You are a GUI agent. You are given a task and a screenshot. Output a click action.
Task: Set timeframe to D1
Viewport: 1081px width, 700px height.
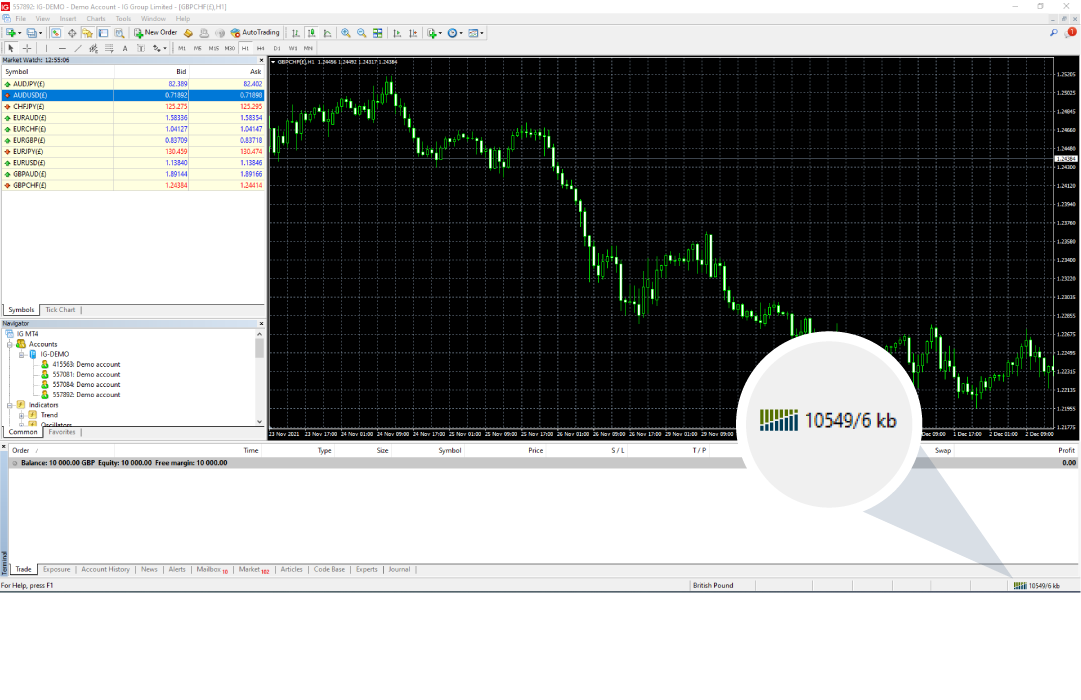pyautogui.click(x=277, y=48)
